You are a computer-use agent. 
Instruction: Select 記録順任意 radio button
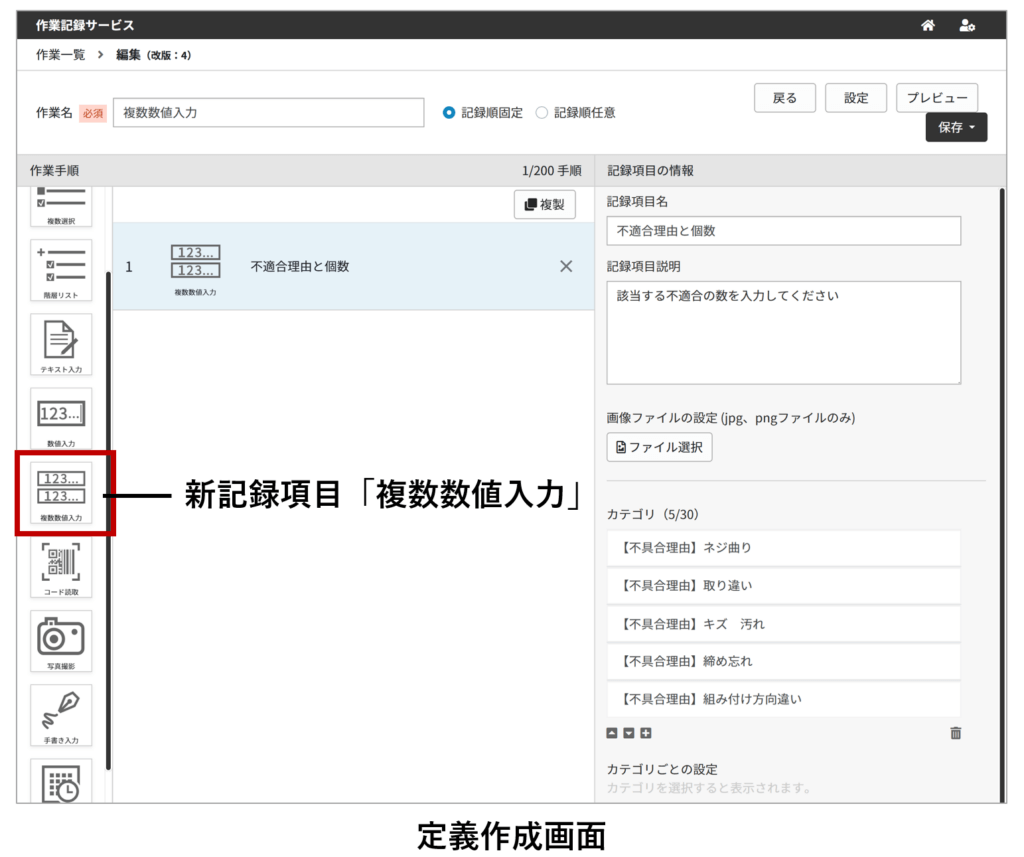pyautogui.click(x=542, y=113)
